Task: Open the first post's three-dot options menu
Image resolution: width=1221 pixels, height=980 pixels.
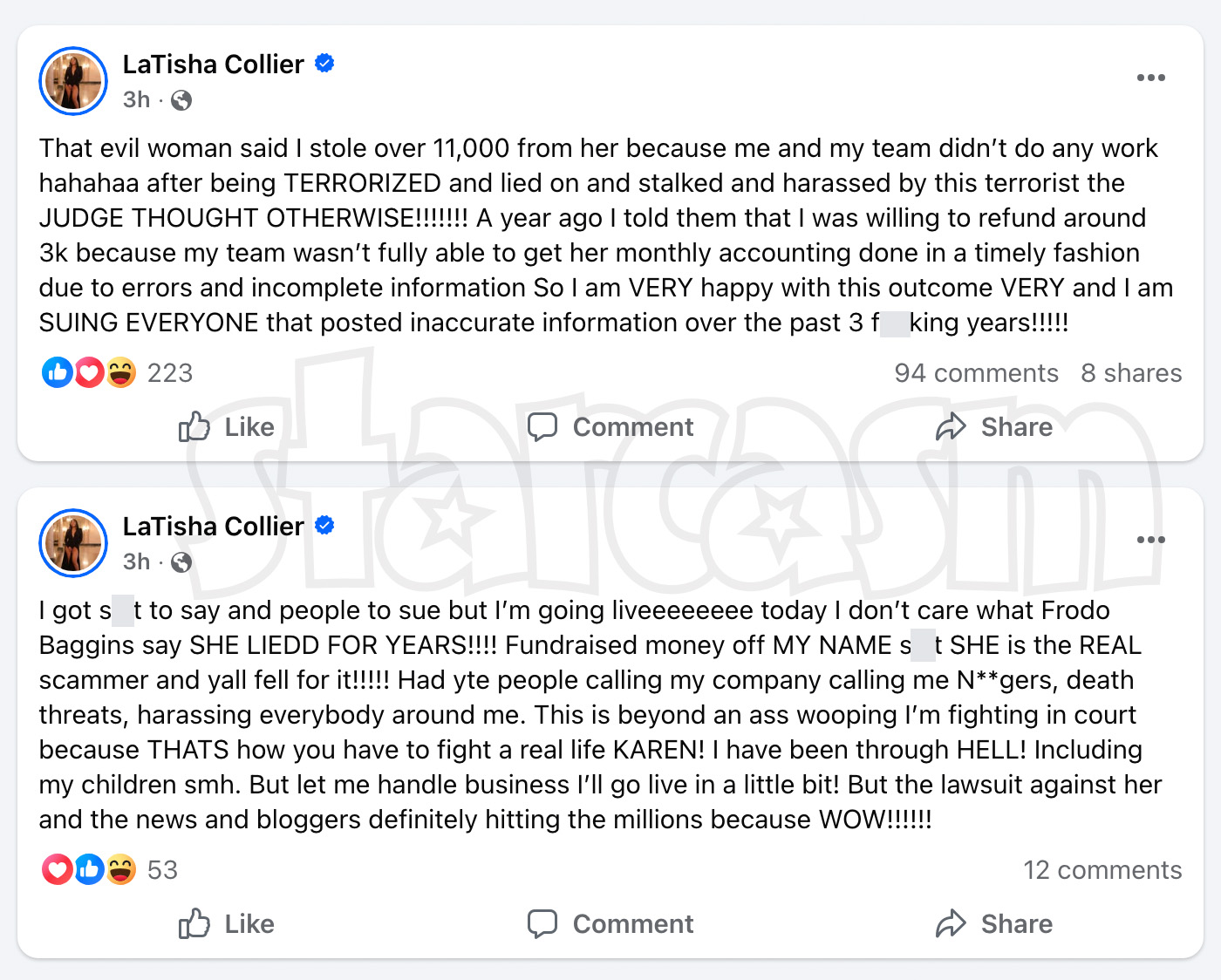Action: click(1150, 78)
